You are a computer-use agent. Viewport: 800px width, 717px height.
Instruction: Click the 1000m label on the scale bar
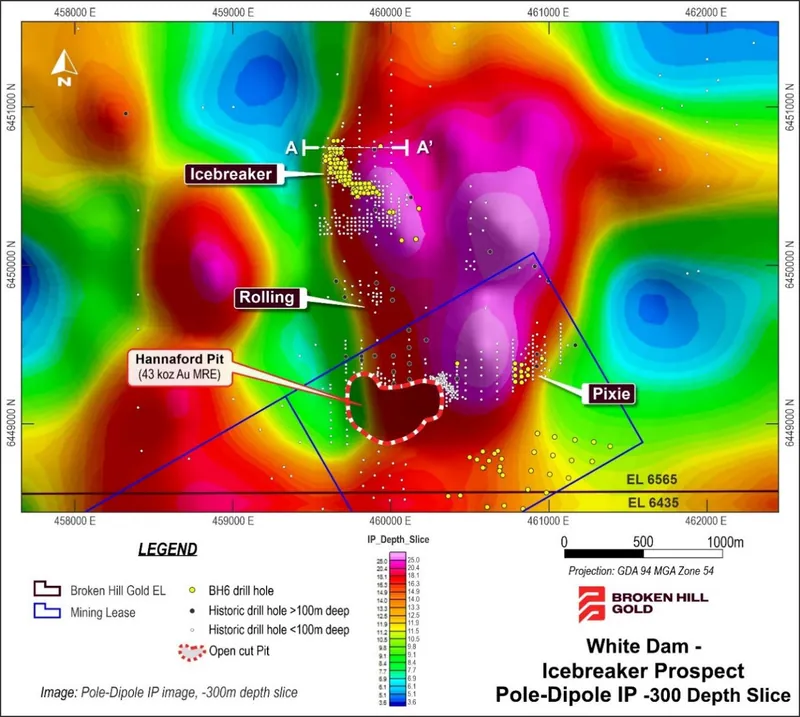(x=725, y=541)
